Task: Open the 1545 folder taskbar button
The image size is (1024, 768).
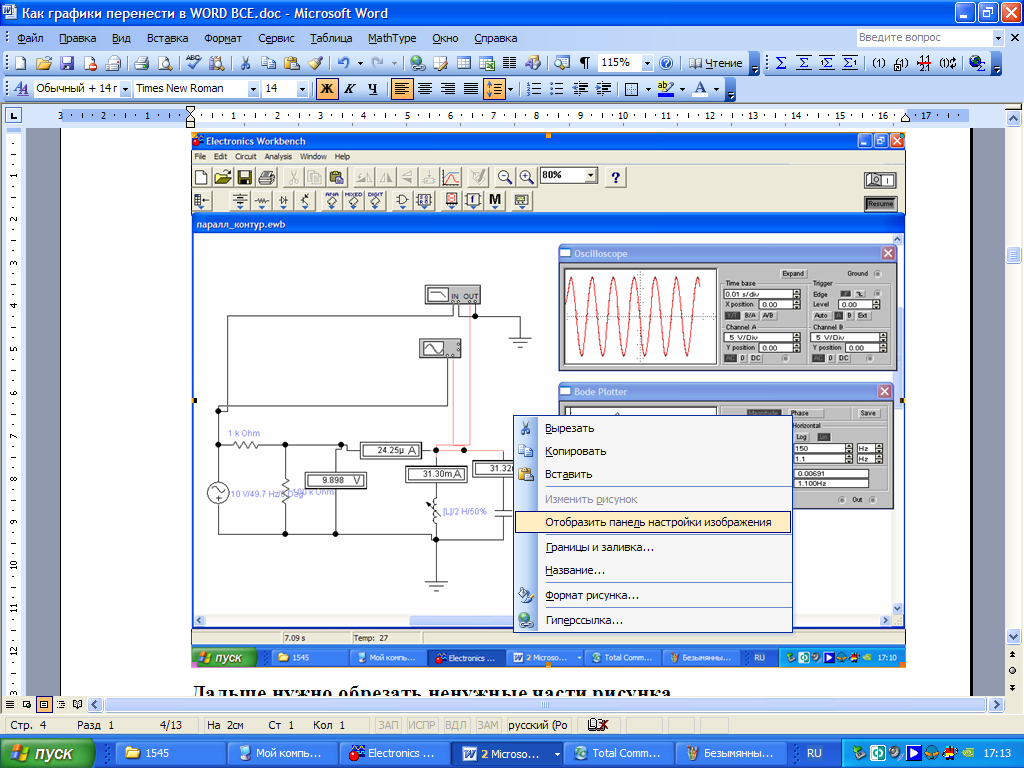Action: pyautogui.click(x=171, y=753)
